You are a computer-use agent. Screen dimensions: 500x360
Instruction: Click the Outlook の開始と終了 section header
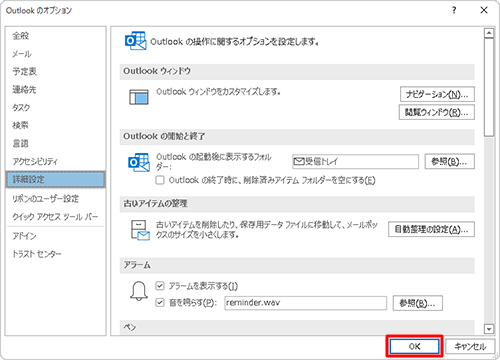(x=297, y=137)
